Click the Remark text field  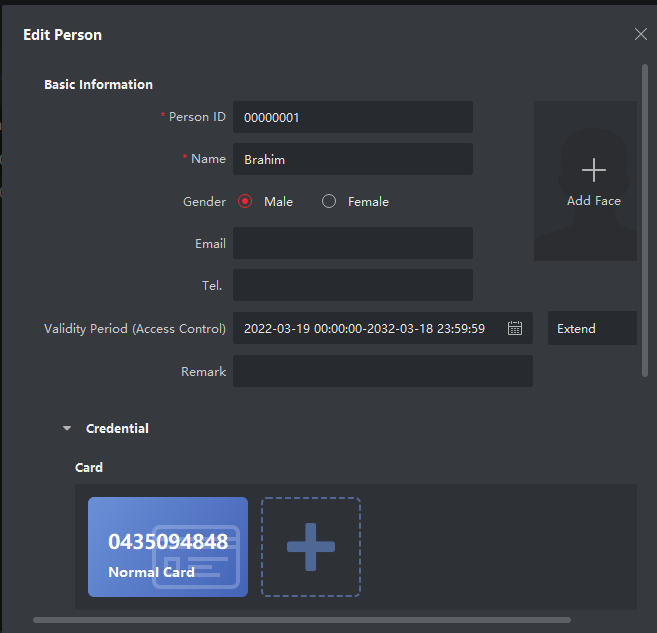(x=382, y=371)
